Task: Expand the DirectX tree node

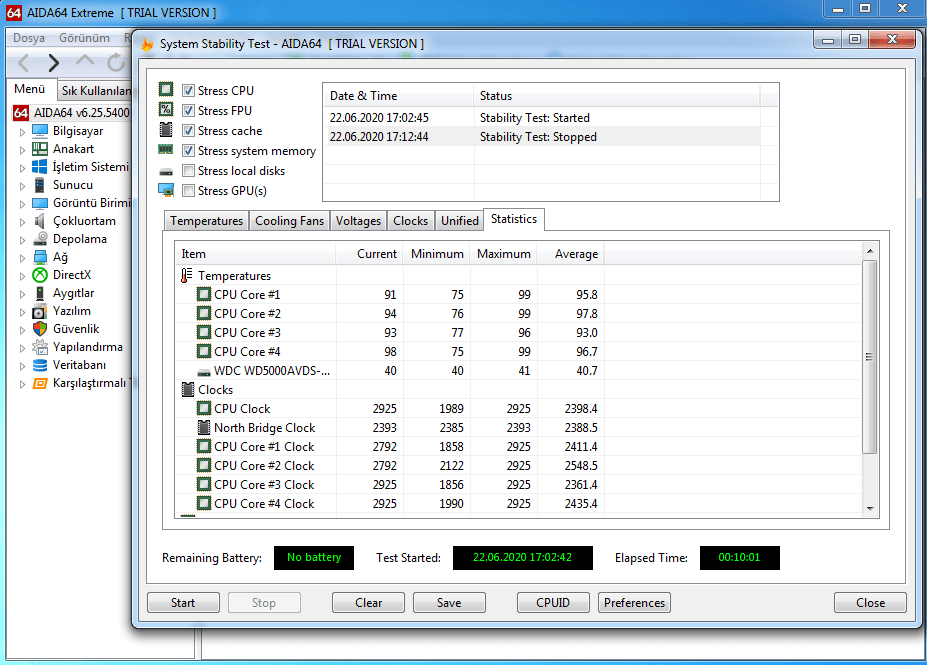Action: tap(22, 276)
